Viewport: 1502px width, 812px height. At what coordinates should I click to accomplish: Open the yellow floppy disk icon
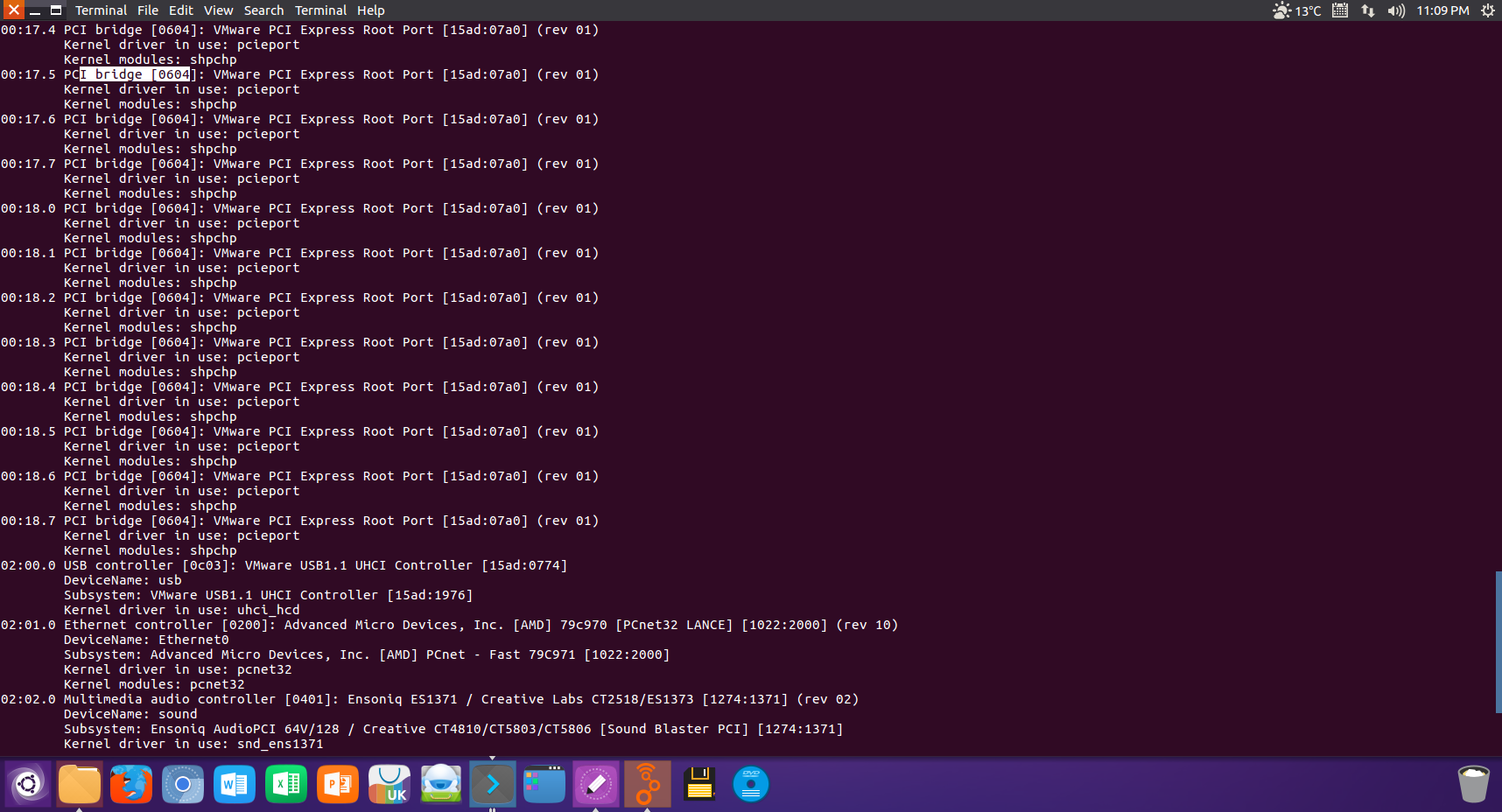click(x=699, y=784)
